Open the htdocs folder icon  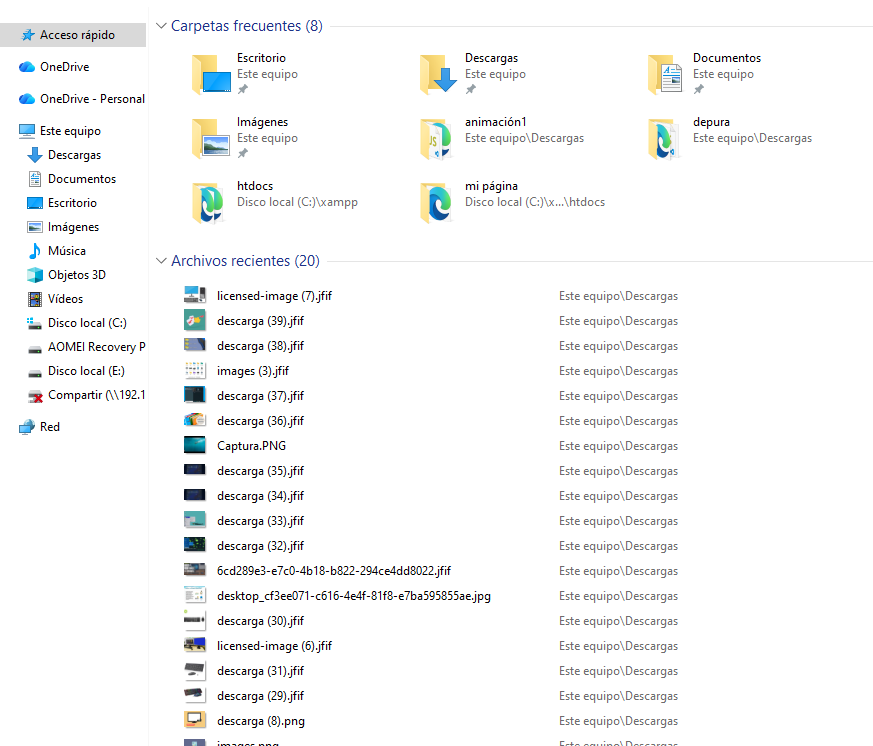tap(210, 203)
